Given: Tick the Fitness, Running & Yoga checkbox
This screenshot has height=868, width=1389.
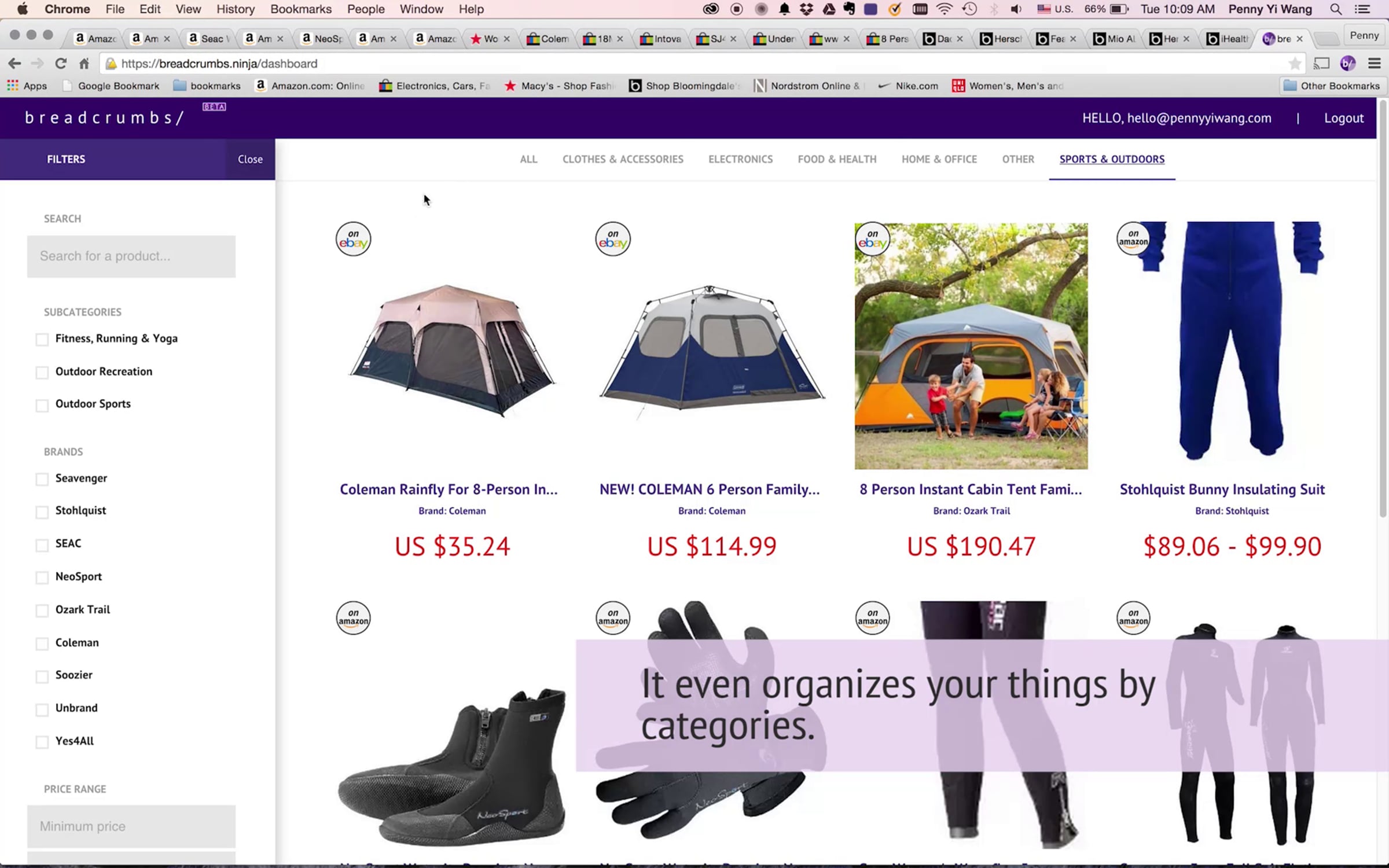Looking at the screenshot, I should [x=42, y=339].
